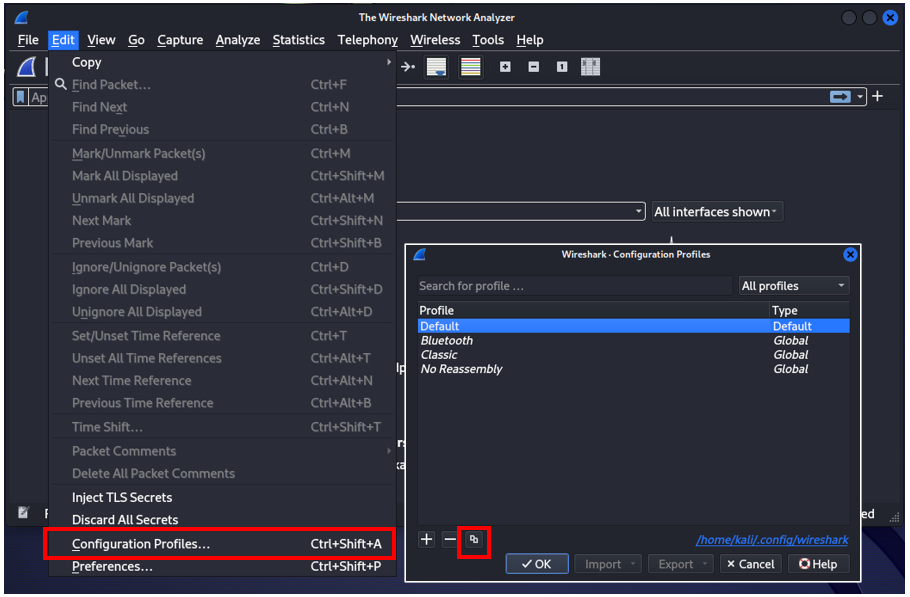The height and width of the screenshot is (597, 910).
Task: Open the /home/kali/.config/wireshark link
Action: [x=772, y=540]
